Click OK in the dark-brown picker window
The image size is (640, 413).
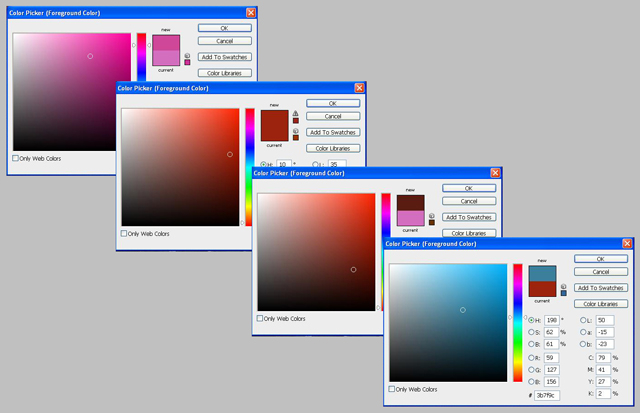(x=469, y=188)
